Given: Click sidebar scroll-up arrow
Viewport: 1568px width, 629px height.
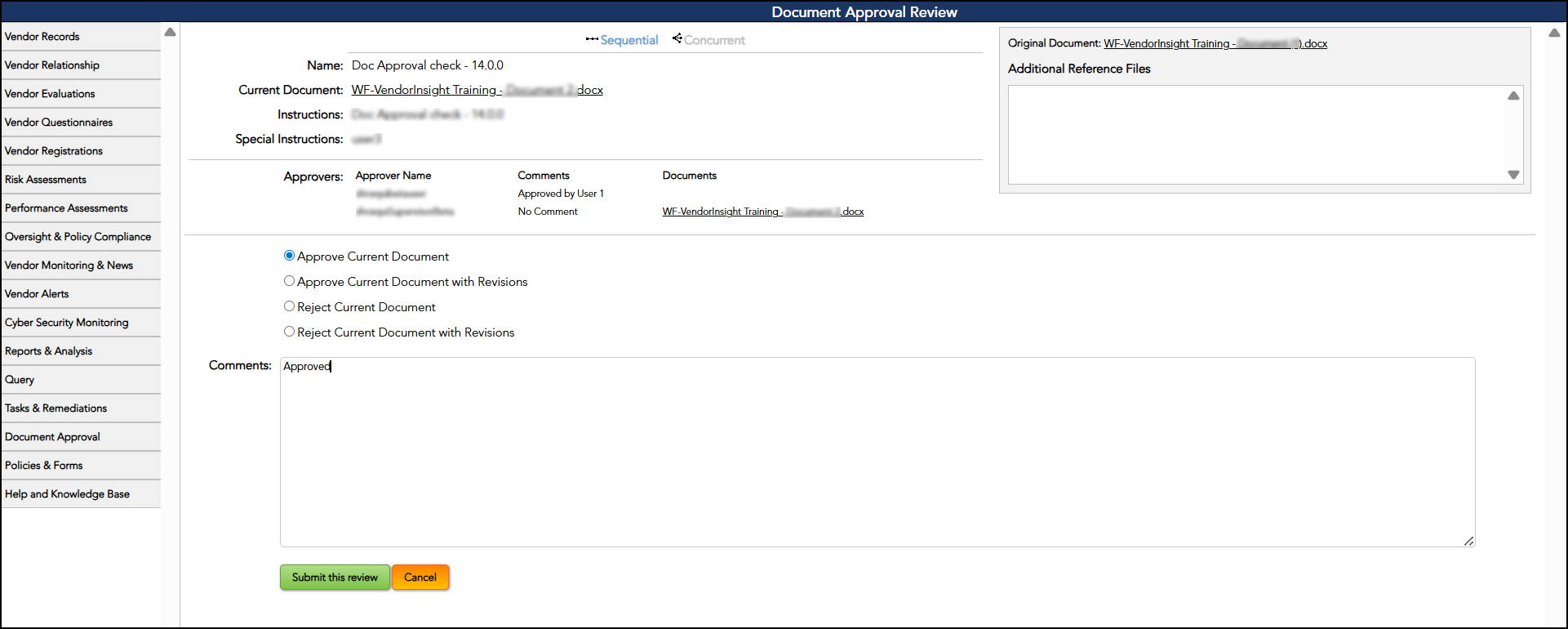Looking at the screenshot, I should (x=170, y=33).
